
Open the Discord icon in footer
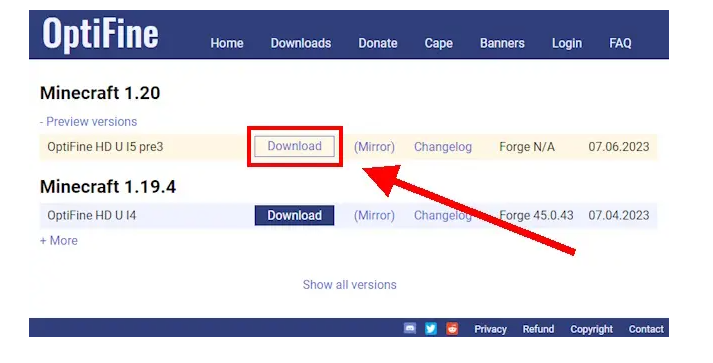tap(410, 328)
